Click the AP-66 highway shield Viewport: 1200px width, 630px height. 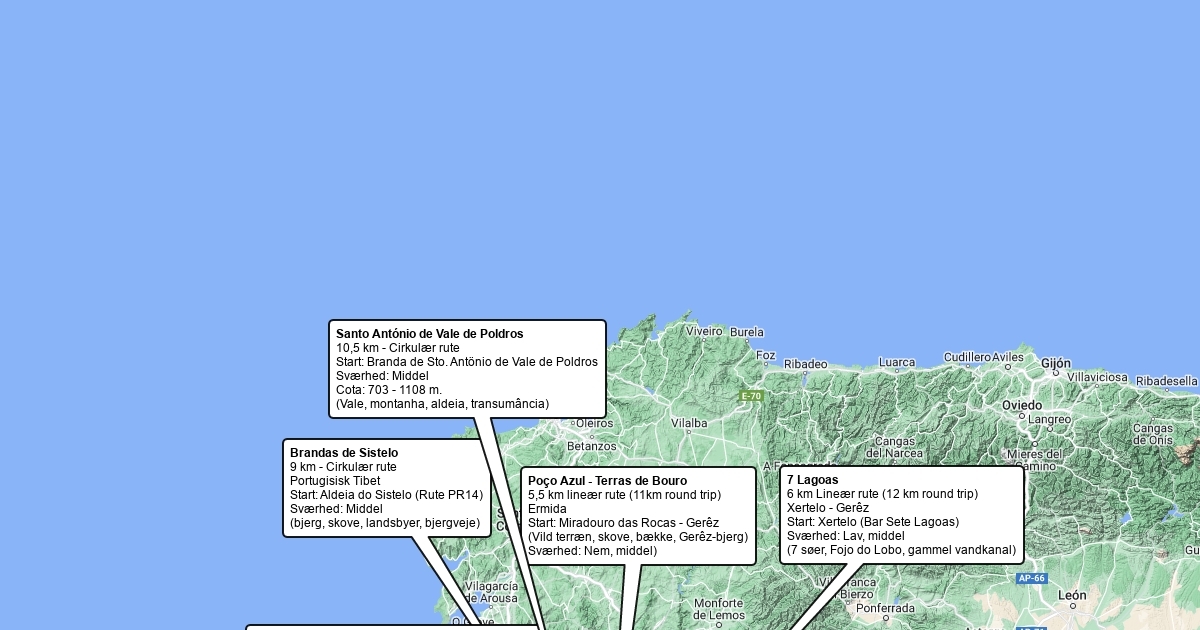coord(1031,579)
